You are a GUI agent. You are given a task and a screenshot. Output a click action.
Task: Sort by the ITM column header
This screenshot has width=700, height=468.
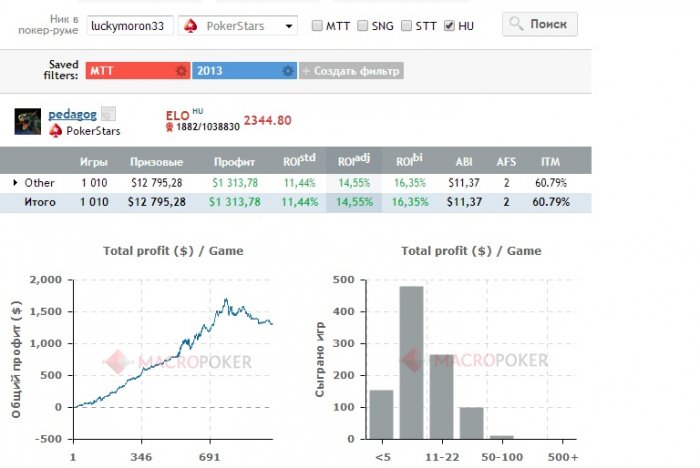(550, 162)
